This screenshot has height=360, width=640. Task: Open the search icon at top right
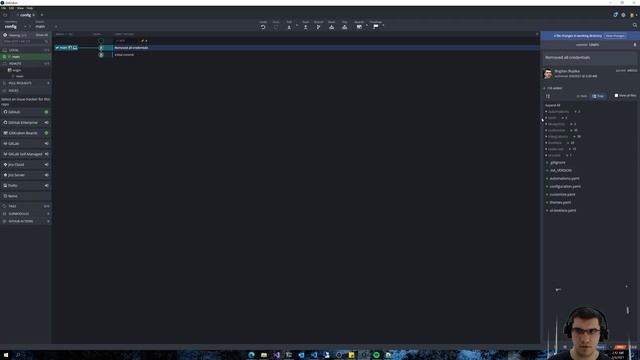click(x=635, y=25)
